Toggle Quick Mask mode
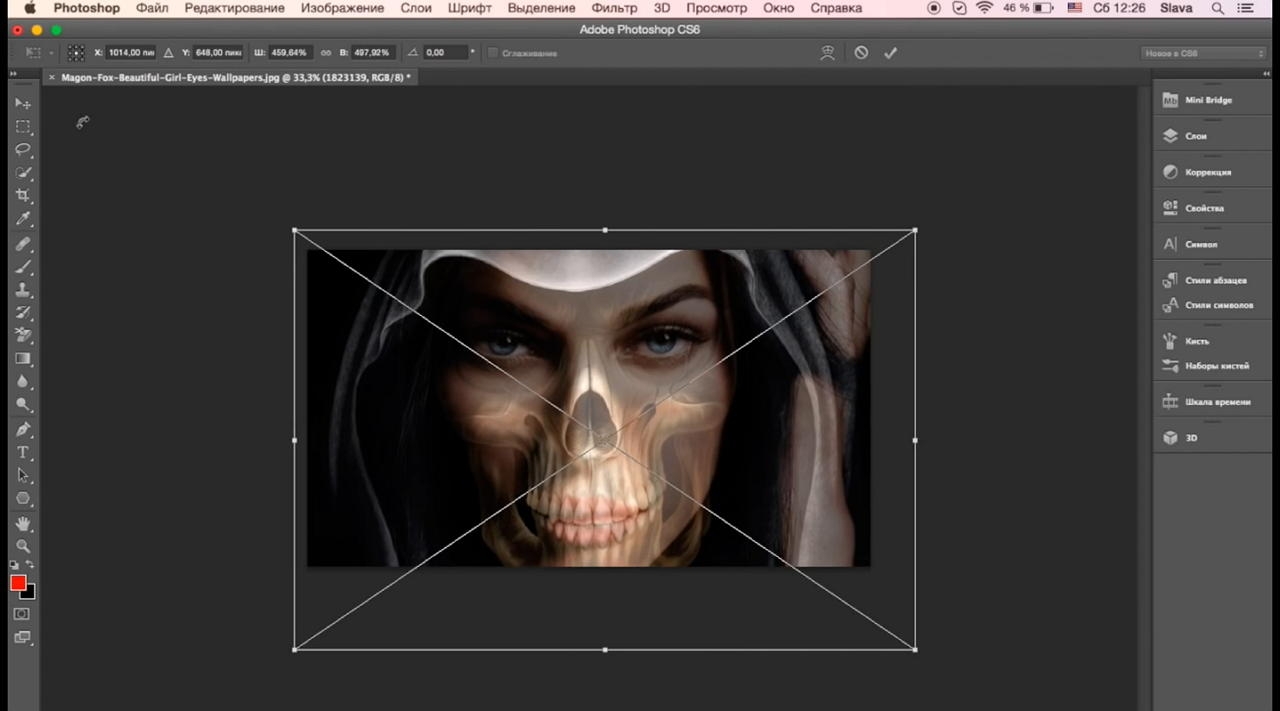The image size is (1280, 711). coord(22,614)
